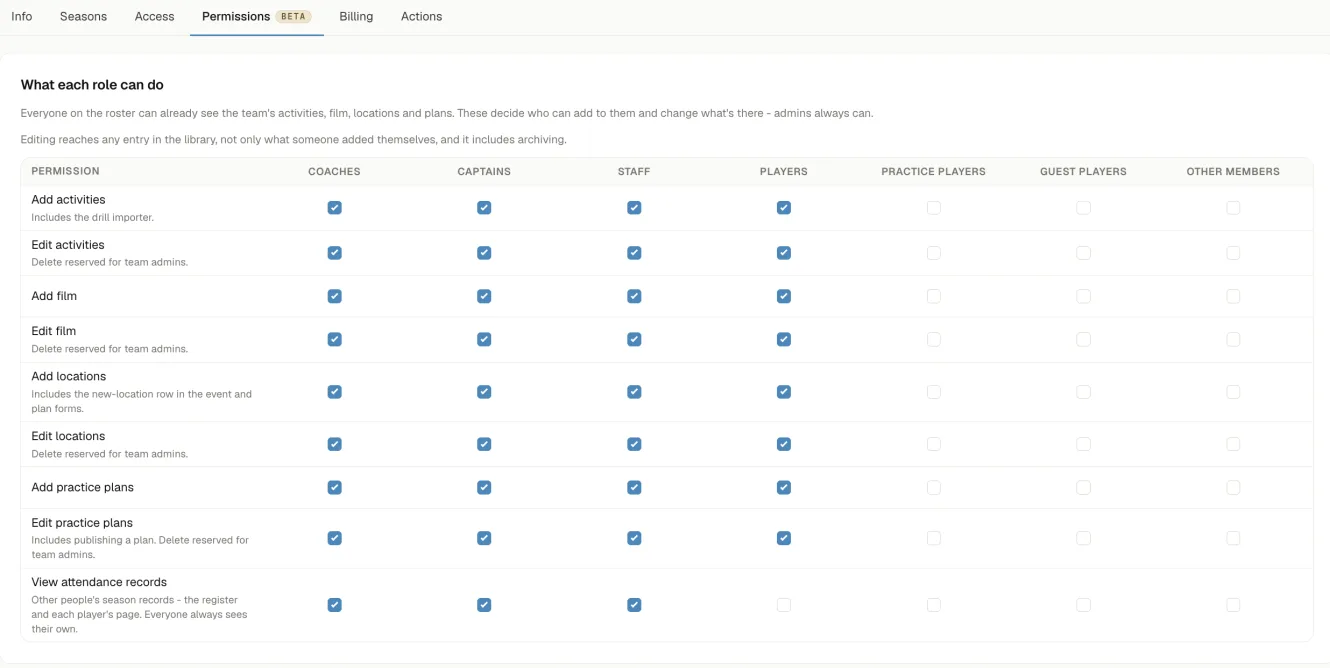Uncheck View attendance records for Staff
Image resolution: width=1330 pixels, height=668 pixels.
pos(634,605)
